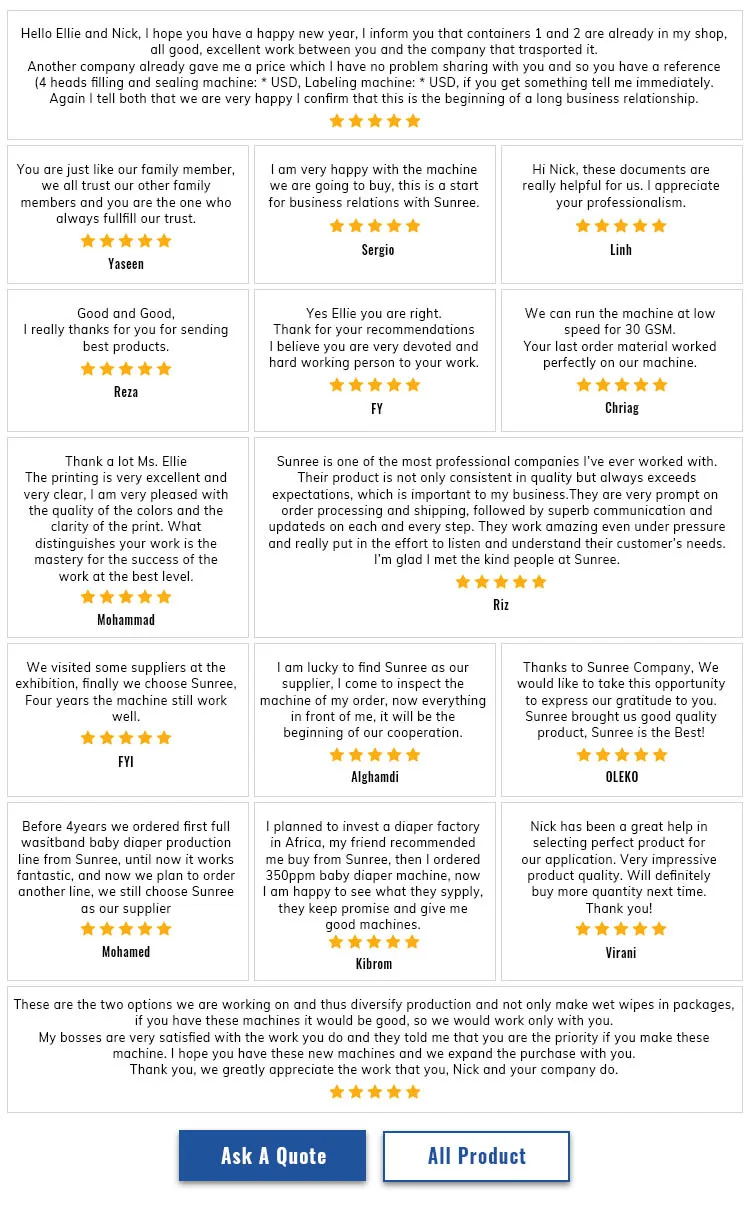Click Mohamed's baby diaper line review
750x1212 pixels.
pyautogui.click(x=127, y=867)
